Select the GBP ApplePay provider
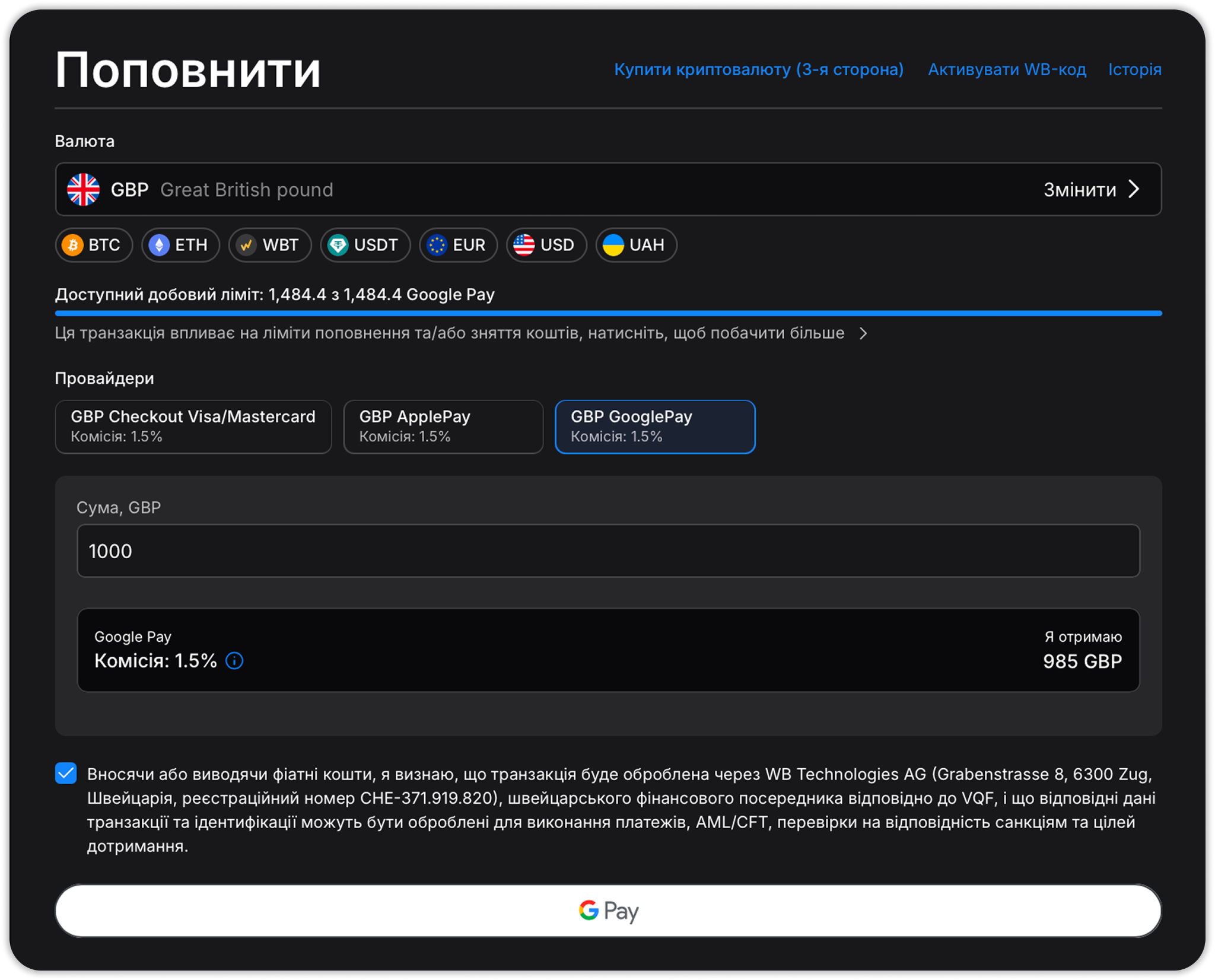Image resolution: width=1215 pixels, height=980 pixels. click(x=443, y=427)
